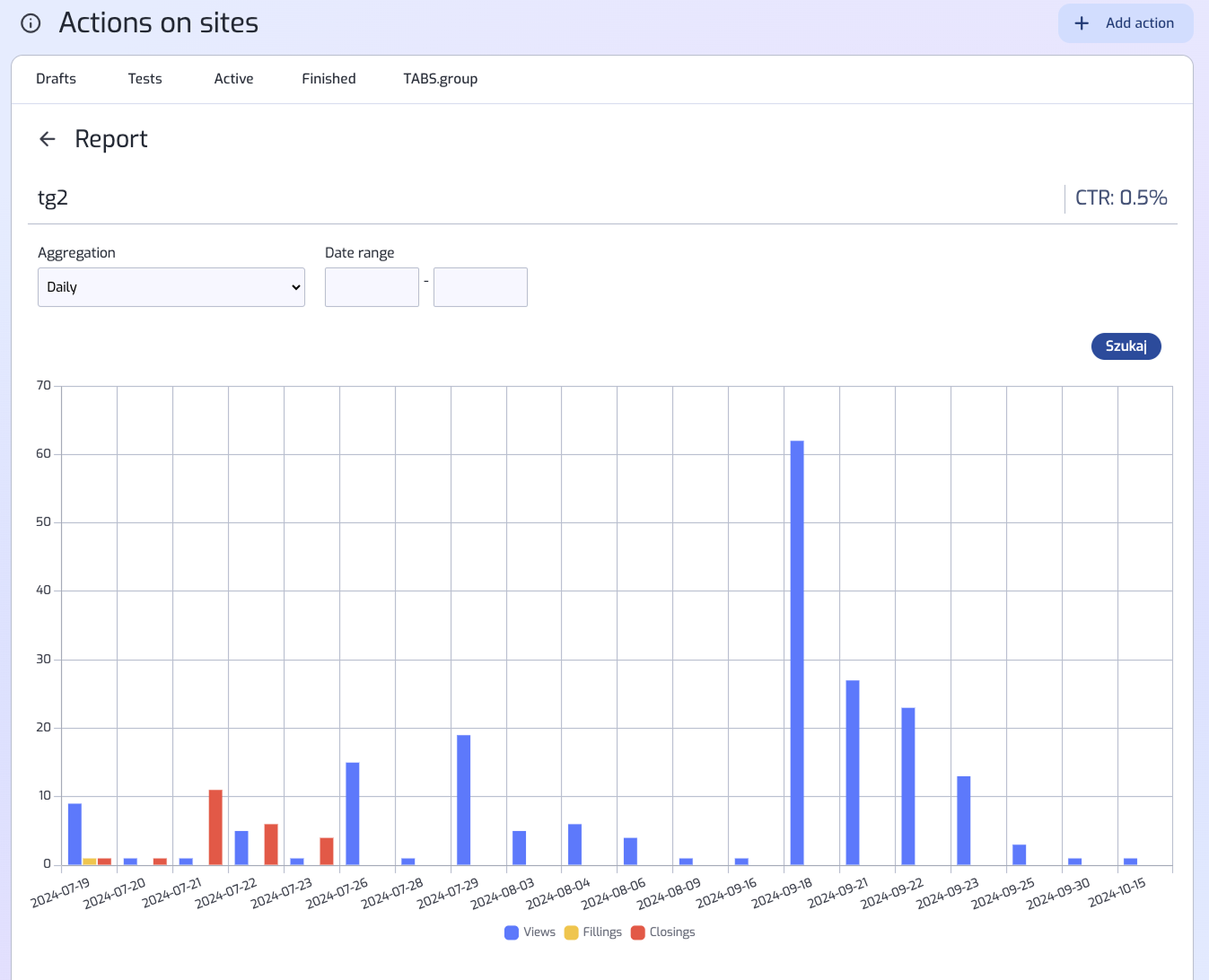Go to the TABS.group tab
Image resolution: width=1209 pixels, height=980 pixels.
click(440, 79)
